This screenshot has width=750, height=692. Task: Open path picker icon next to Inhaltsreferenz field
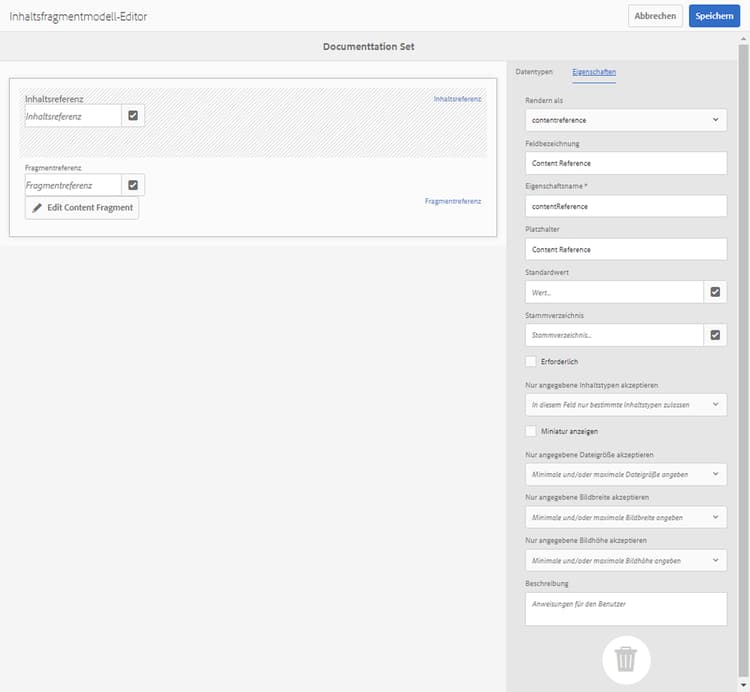pos(133,116)
